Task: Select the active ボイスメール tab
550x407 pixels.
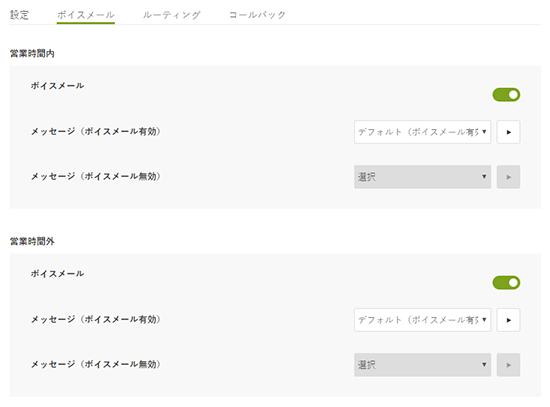Action: tap(86, 15)
